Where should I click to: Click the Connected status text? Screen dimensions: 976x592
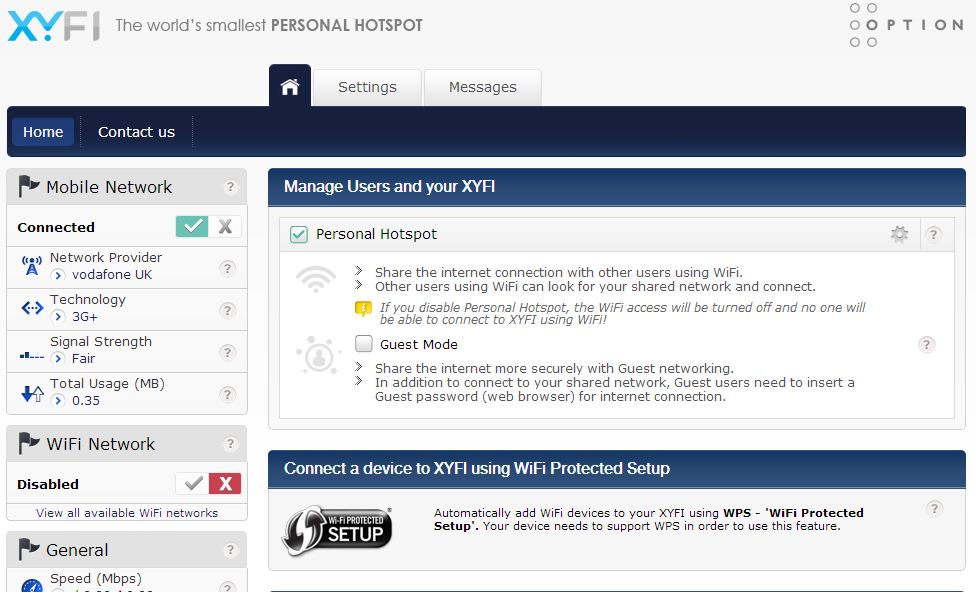(x=56, y=227)
